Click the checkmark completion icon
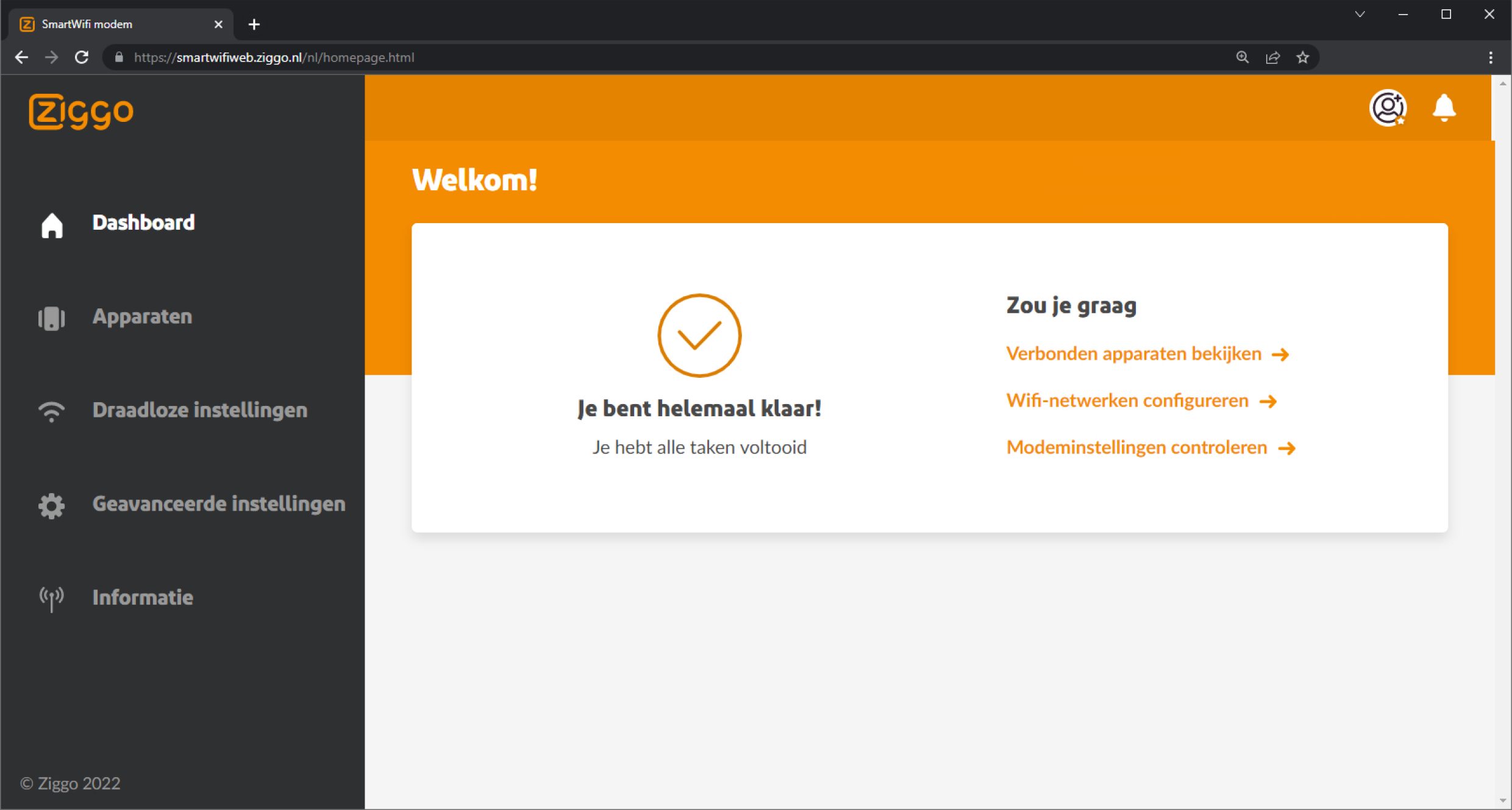The height and width of the screenshot is (810, 1512). tap(699, 335)
